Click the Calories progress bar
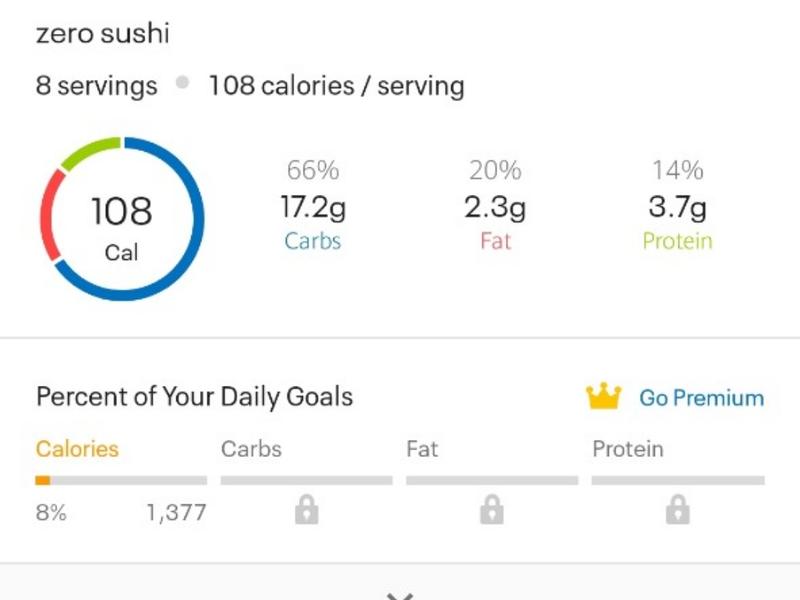Image resolution: width=800 pixels, height=600 pixels. click(x=121, y=481)
